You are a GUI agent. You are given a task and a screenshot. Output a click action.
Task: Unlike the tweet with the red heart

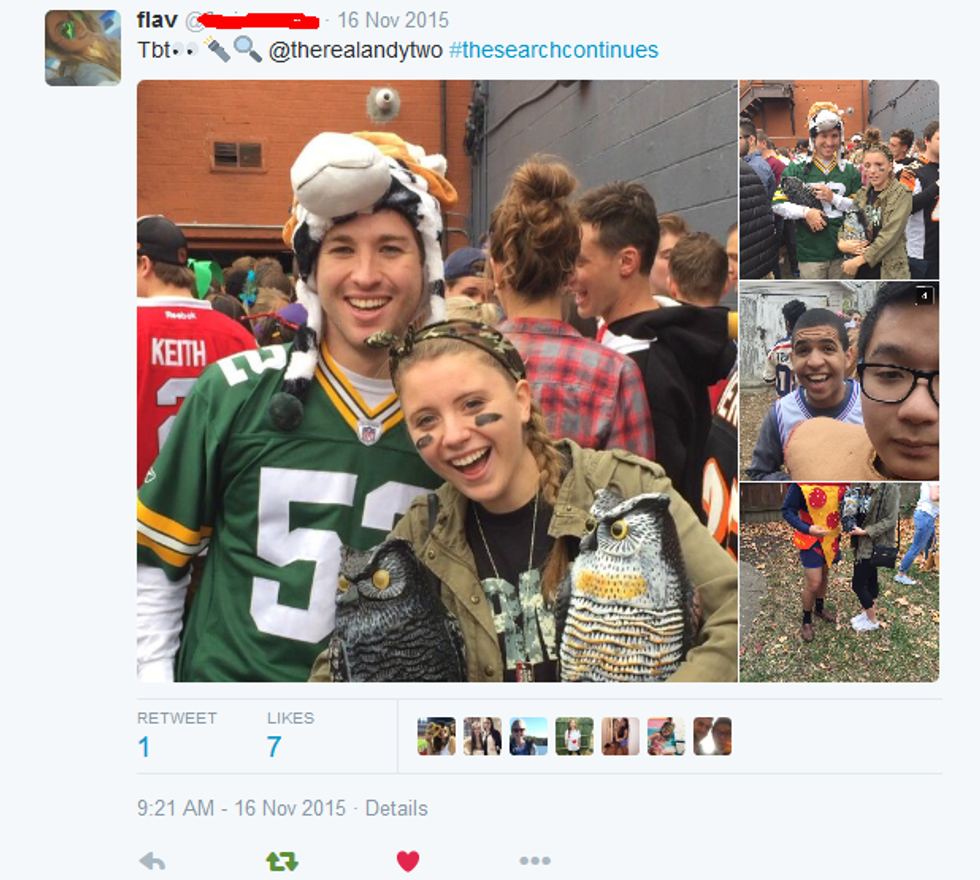click(408, 861)
